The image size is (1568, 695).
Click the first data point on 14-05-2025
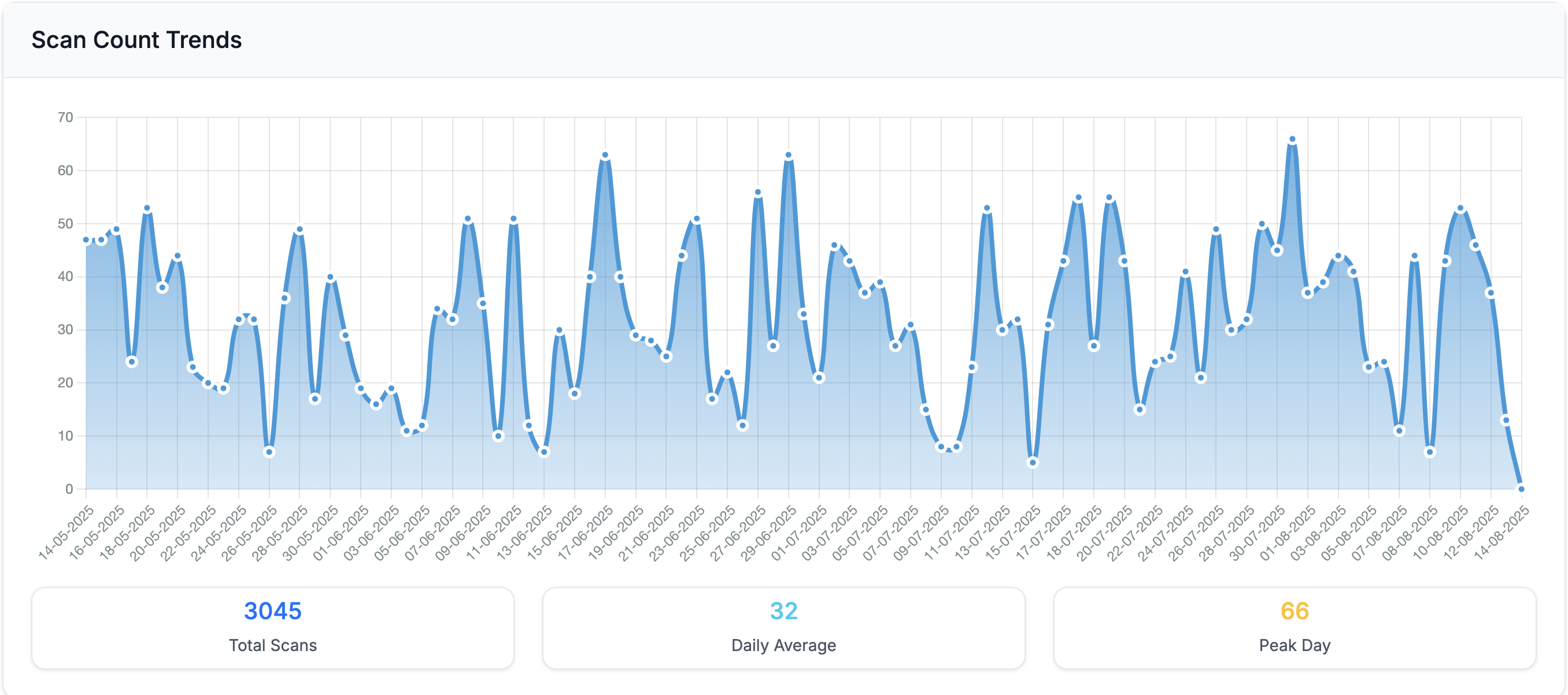(86, 240)
